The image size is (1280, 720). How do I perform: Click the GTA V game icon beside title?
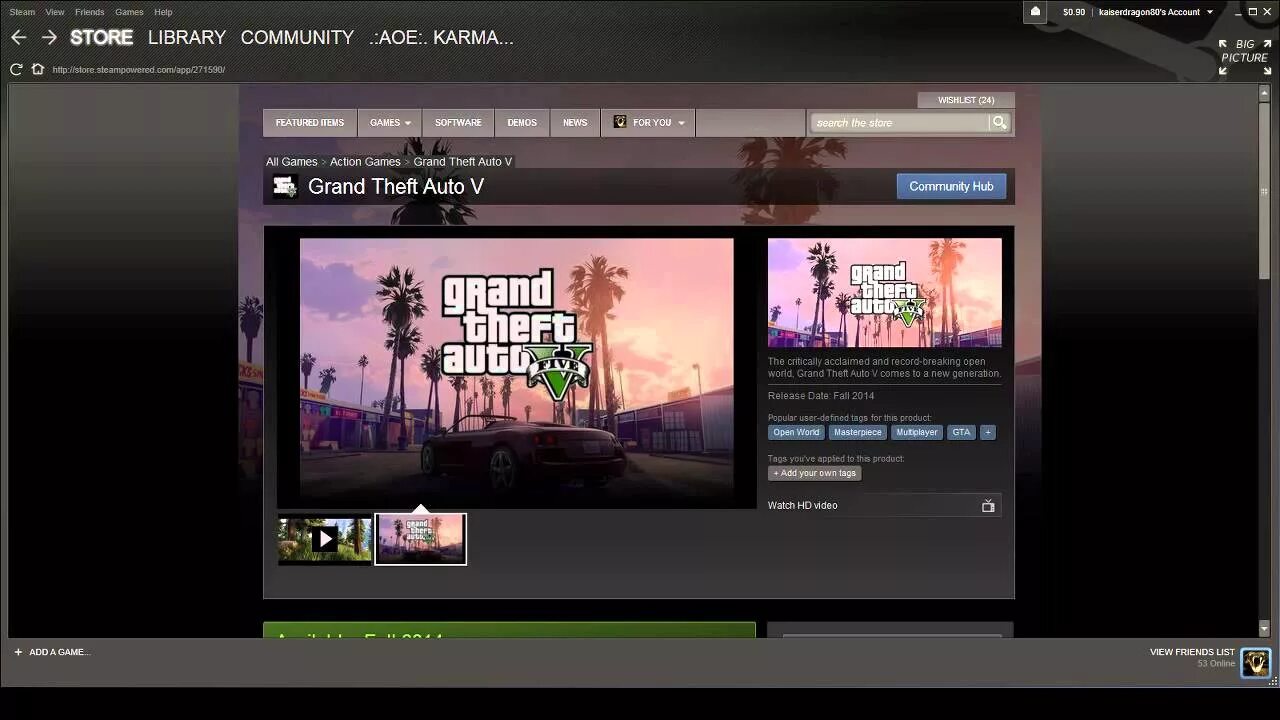click(285, 186)
